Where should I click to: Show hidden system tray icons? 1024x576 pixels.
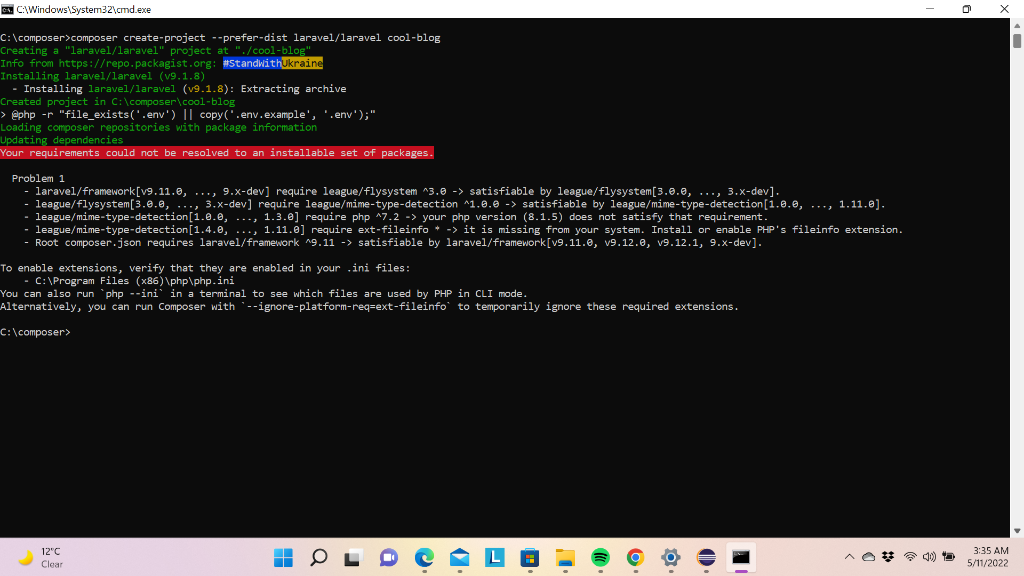849,557
